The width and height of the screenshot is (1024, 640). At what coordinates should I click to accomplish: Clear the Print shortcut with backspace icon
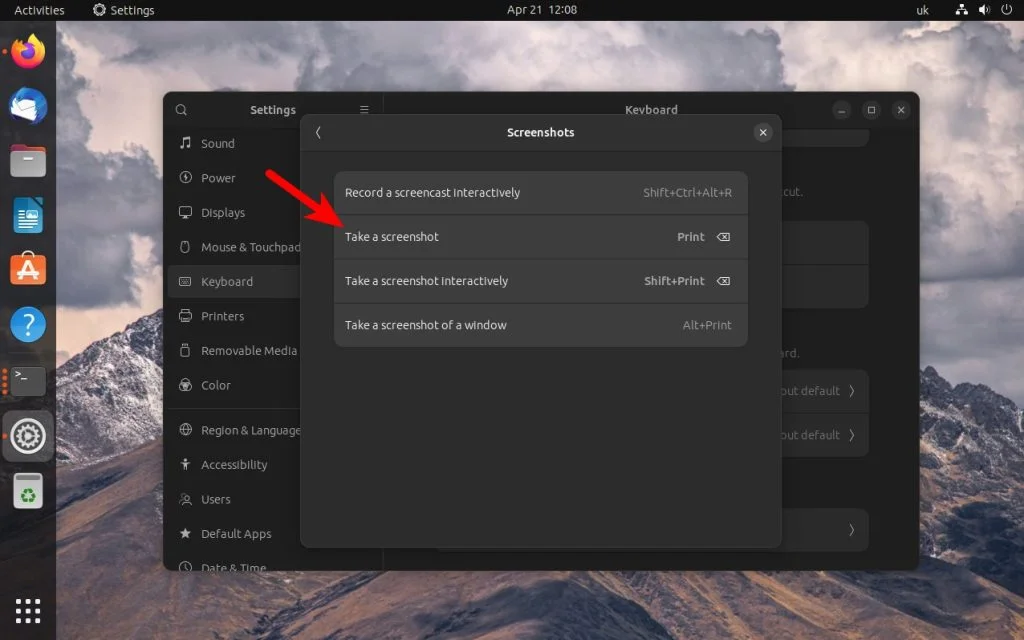click(723, 237)
